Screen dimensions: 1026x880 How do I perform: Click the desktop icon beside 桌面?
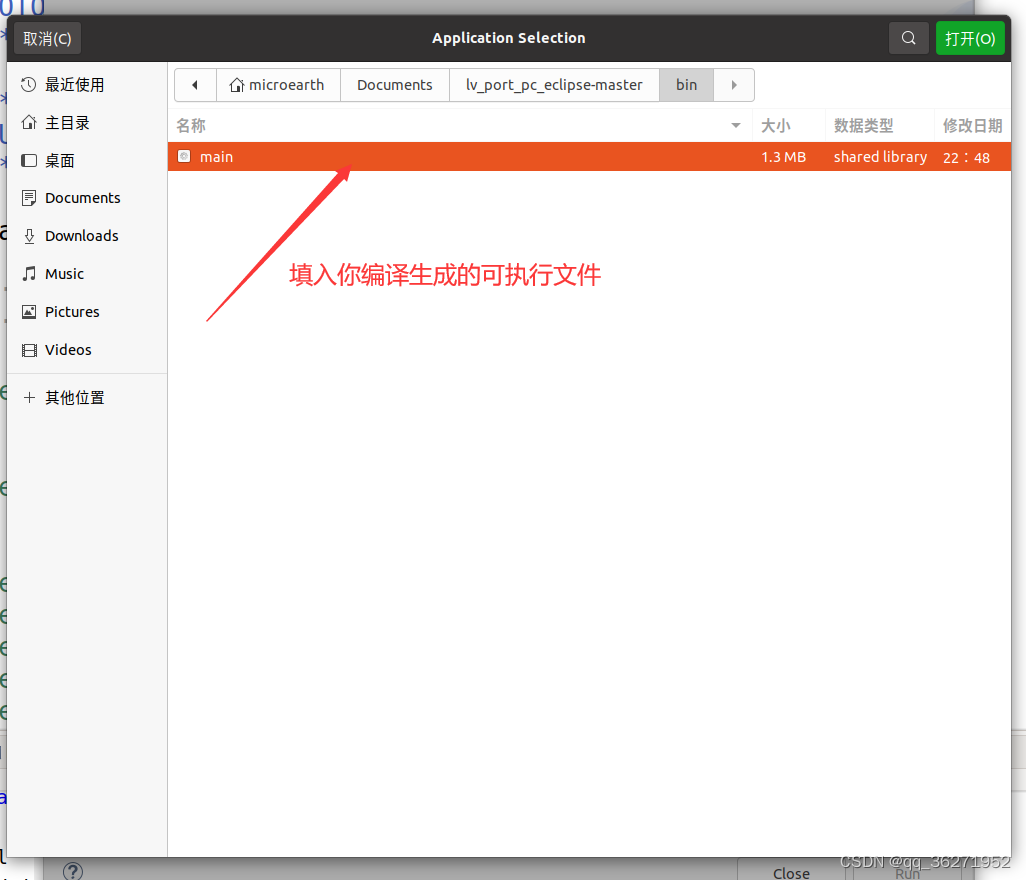pyautogui.click(x=26, y=160)
